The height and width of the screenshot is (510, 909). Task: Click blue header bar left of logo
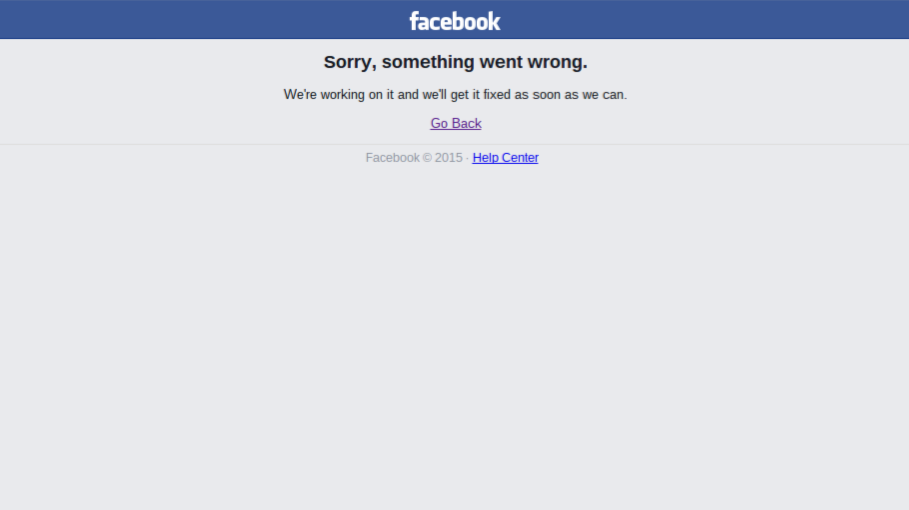pos(203,19)
